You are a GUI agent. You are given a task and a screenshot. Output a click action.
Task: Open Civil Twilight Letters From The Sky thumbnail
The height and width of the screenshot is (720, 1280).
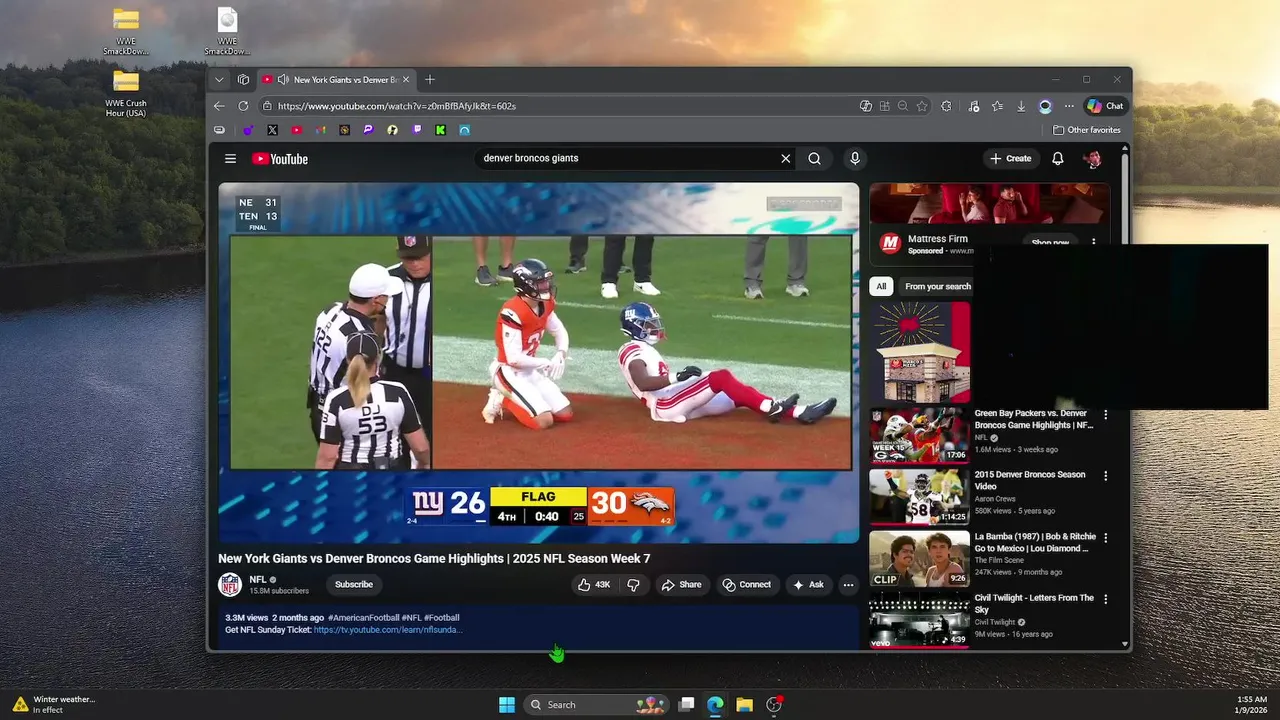tap(919, 619)
